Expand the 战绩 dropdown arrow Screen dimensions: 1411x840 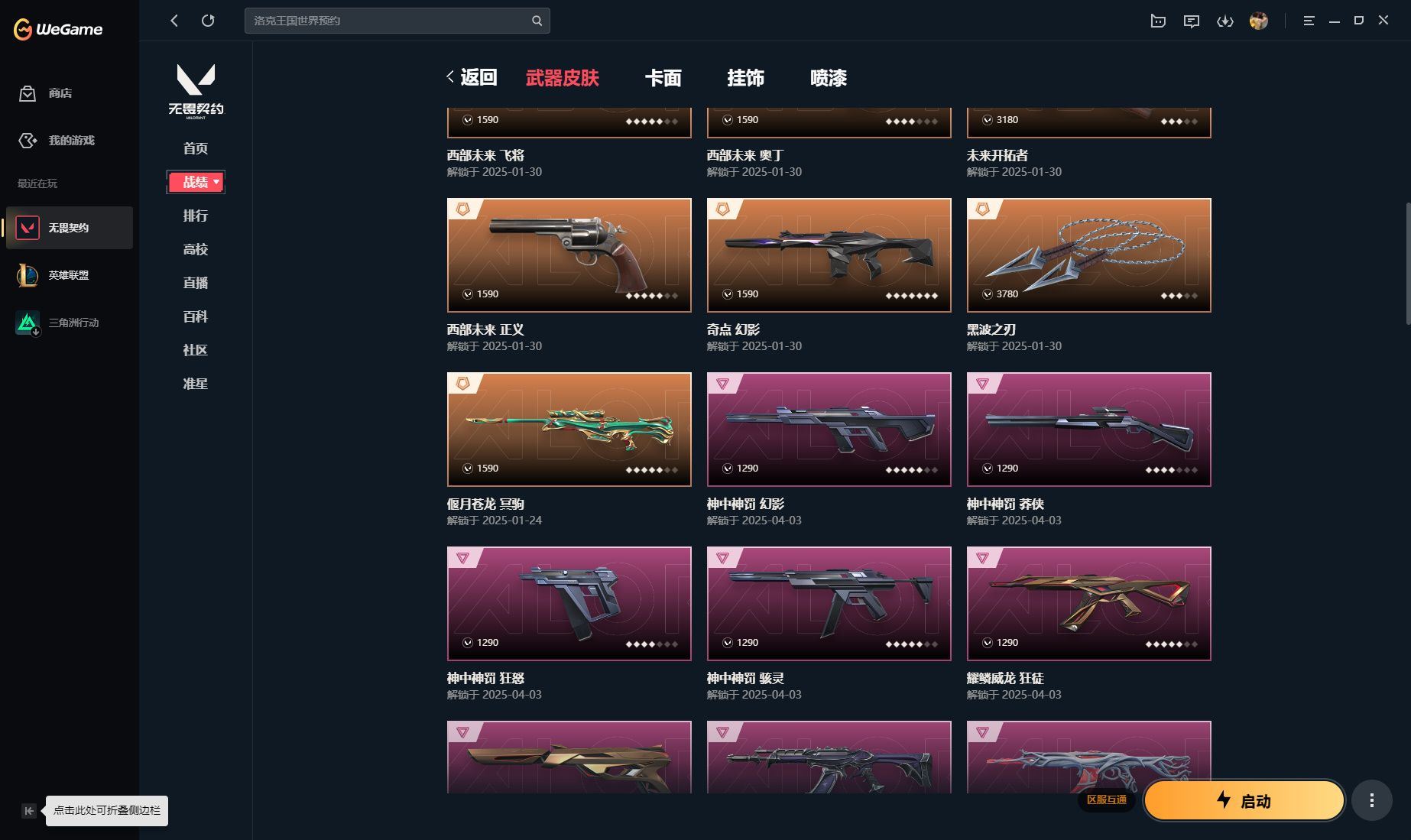click(x=216, y=182)
